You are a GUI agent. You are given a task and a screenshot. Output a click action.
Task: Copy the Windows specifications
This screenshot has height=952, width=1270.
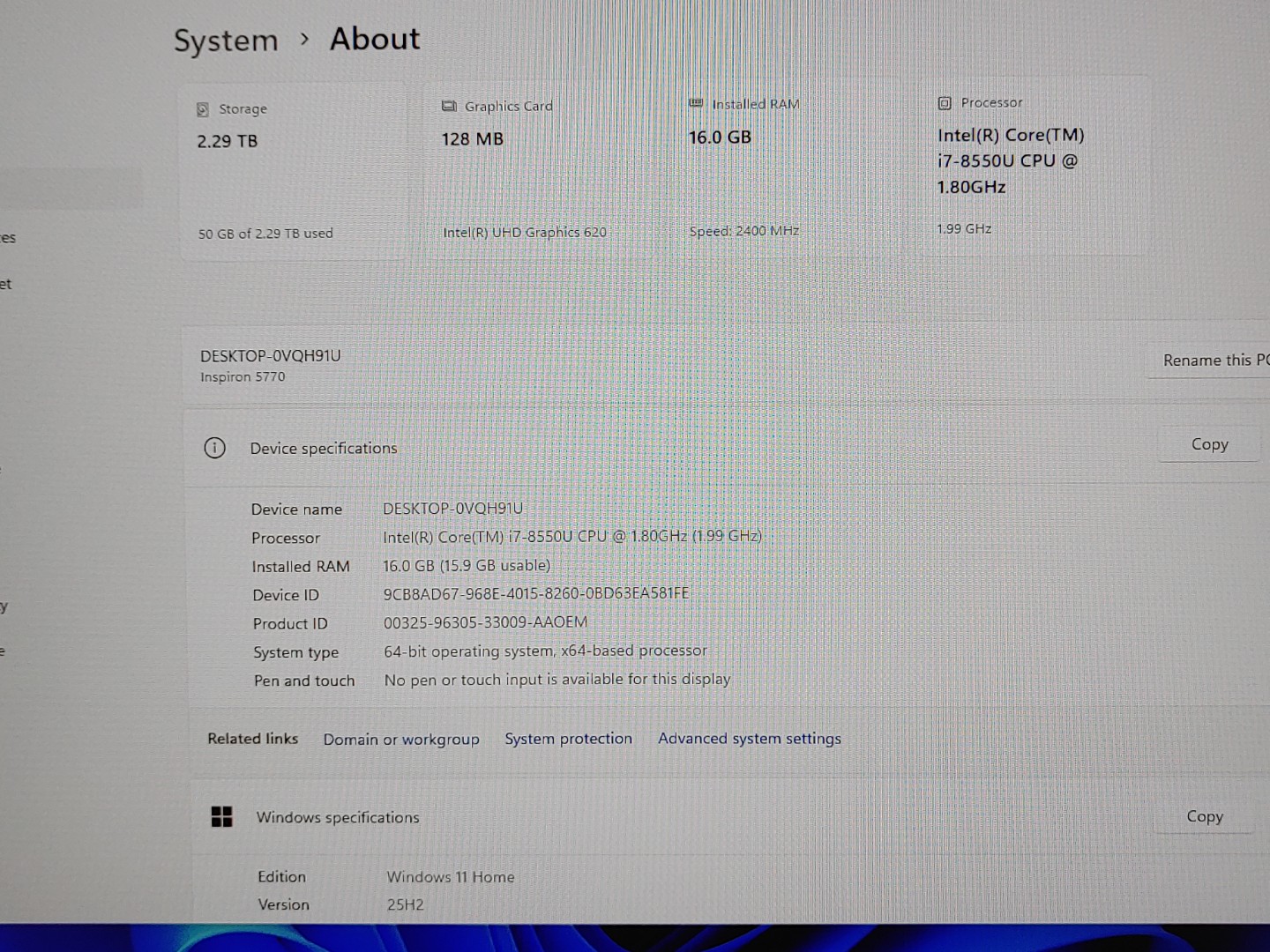pos(1204,816)
